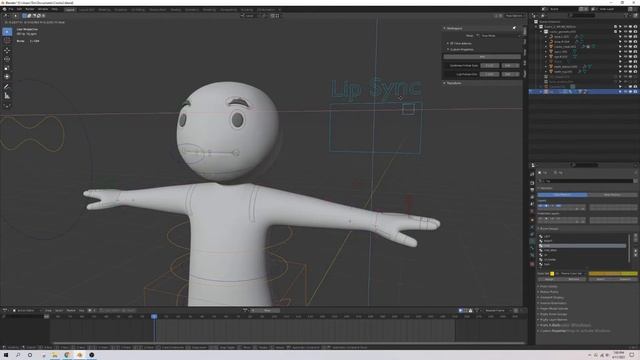Click the Remove bone group button

tap(574, 279)
